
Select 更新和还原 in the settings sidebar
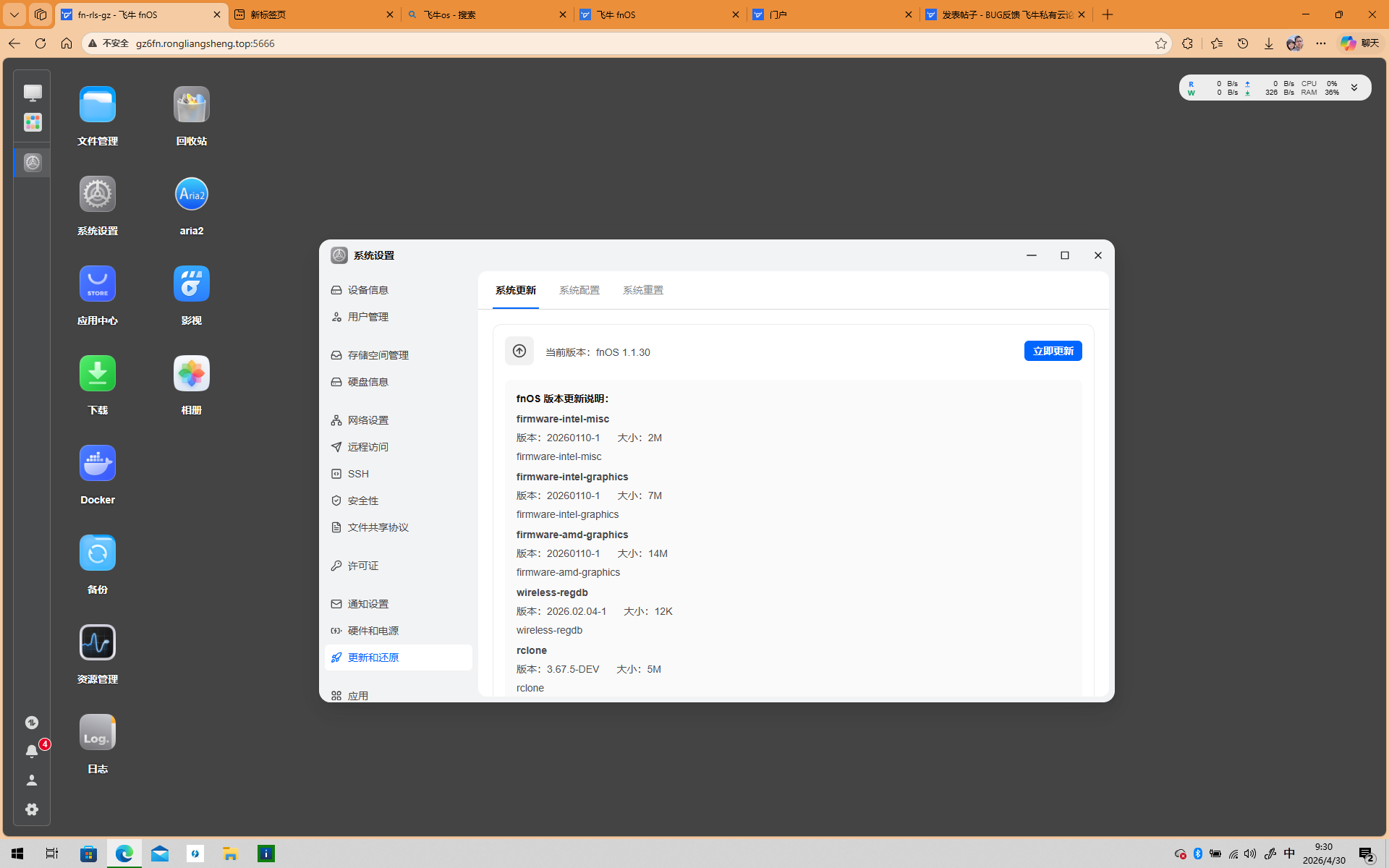tap(399, 658)
